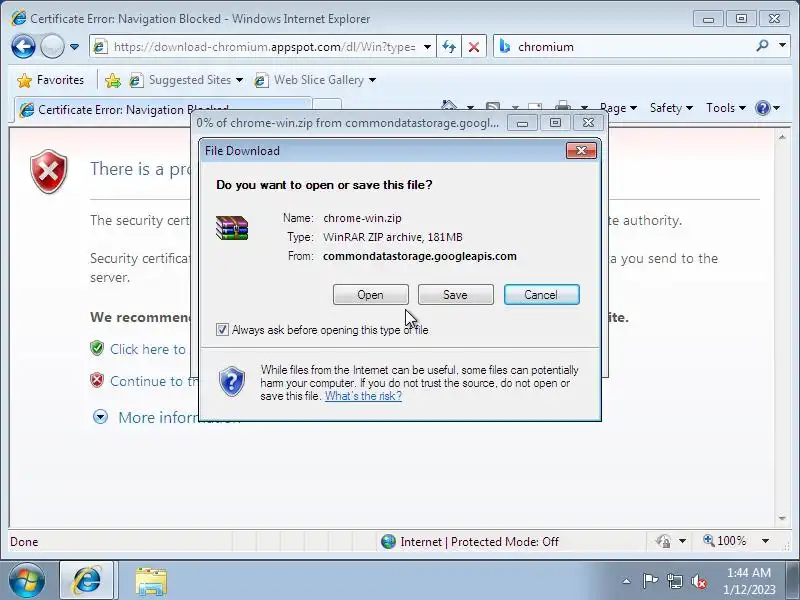Click the Home icon in command bar
This screenshot has width=800, height=600.
point(449,105)
